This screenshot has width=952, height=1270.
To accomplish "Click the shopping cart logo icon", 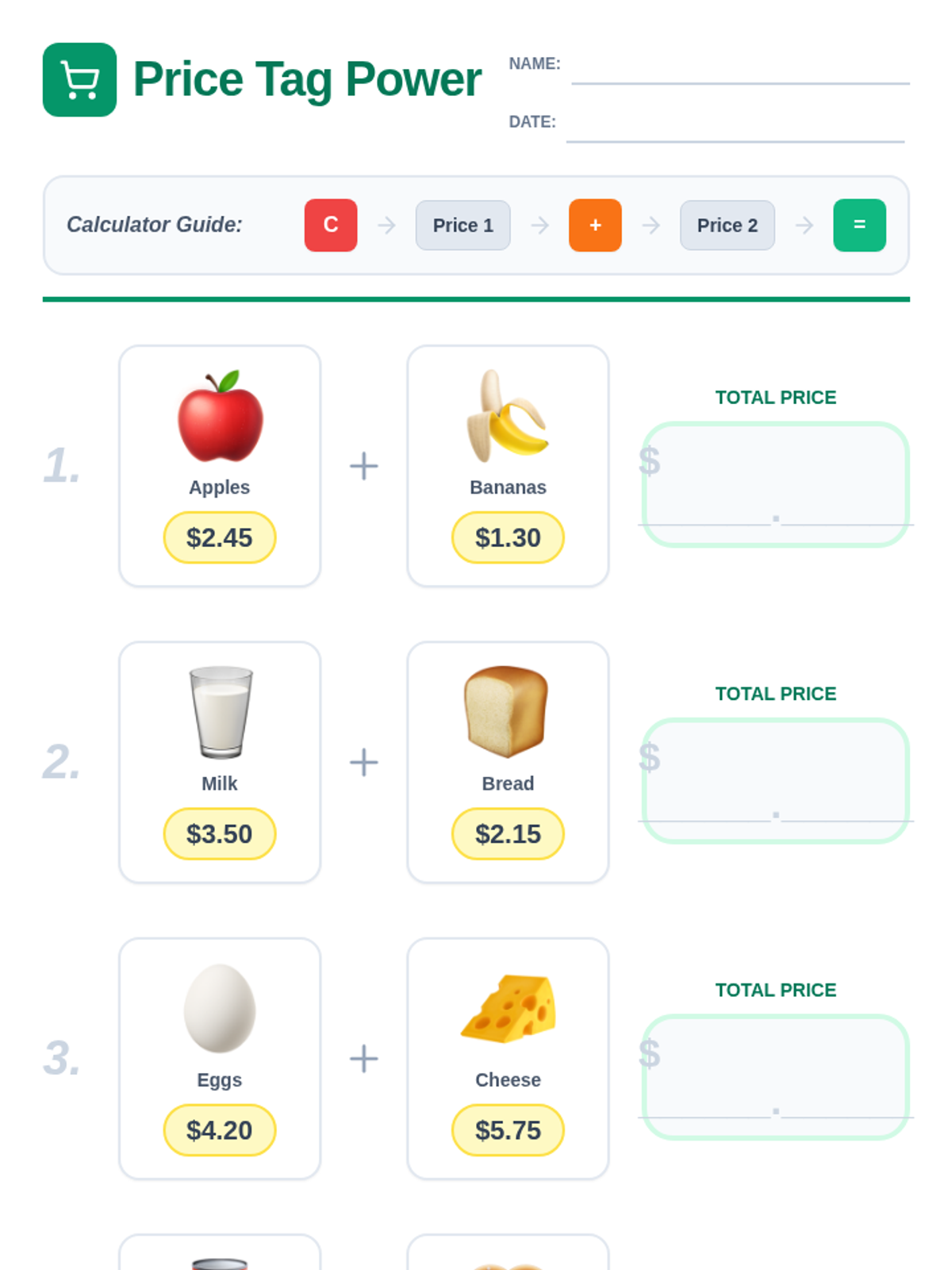I will 79,79.
